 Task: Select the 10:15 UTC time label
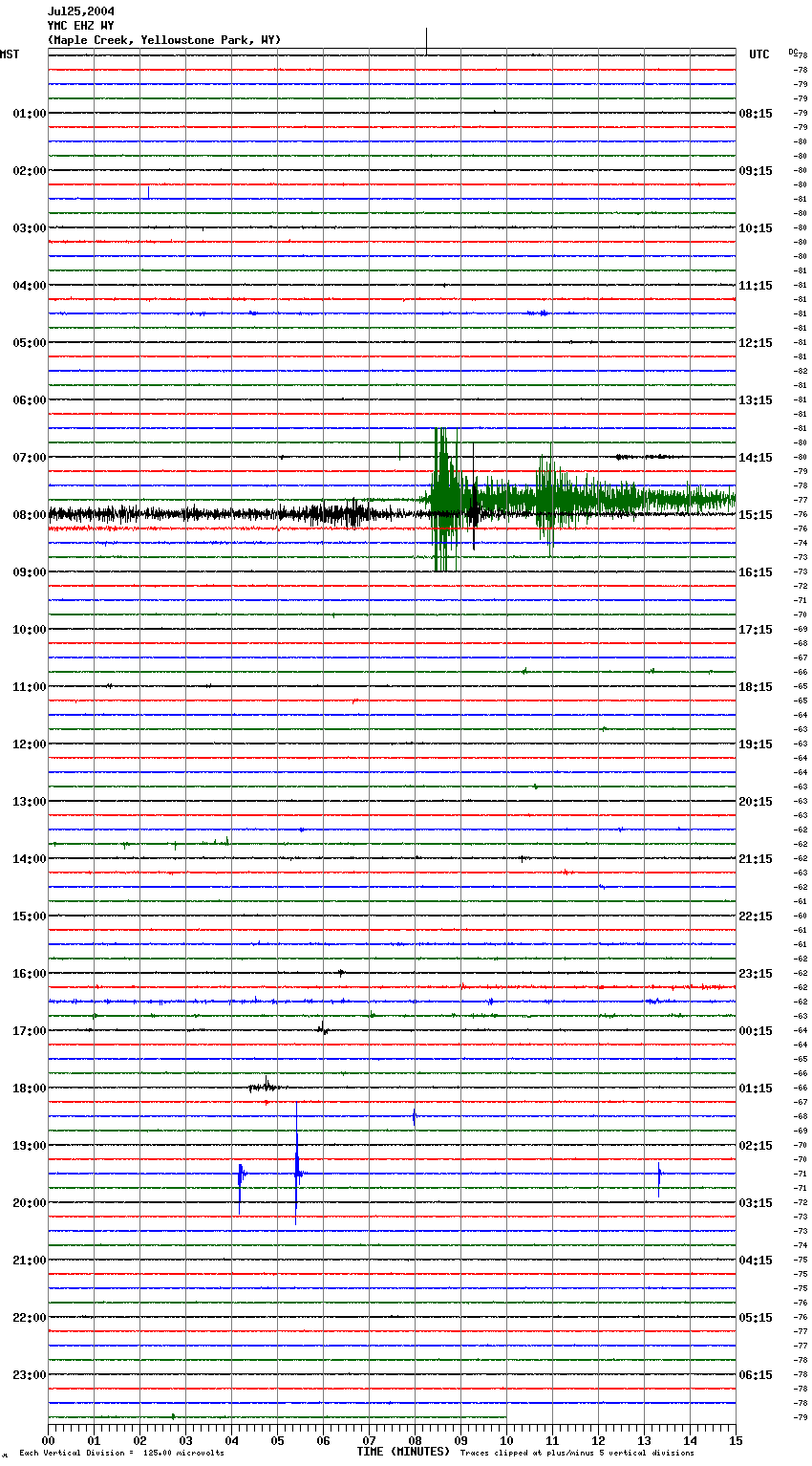[756, 228]
